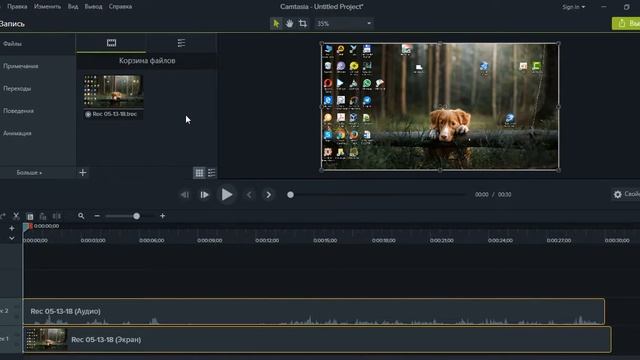Image resolution: width=640 pixels, height=360 pixels.
Task: Switch to the Library list tab
Action: click(x=181, y=43)
